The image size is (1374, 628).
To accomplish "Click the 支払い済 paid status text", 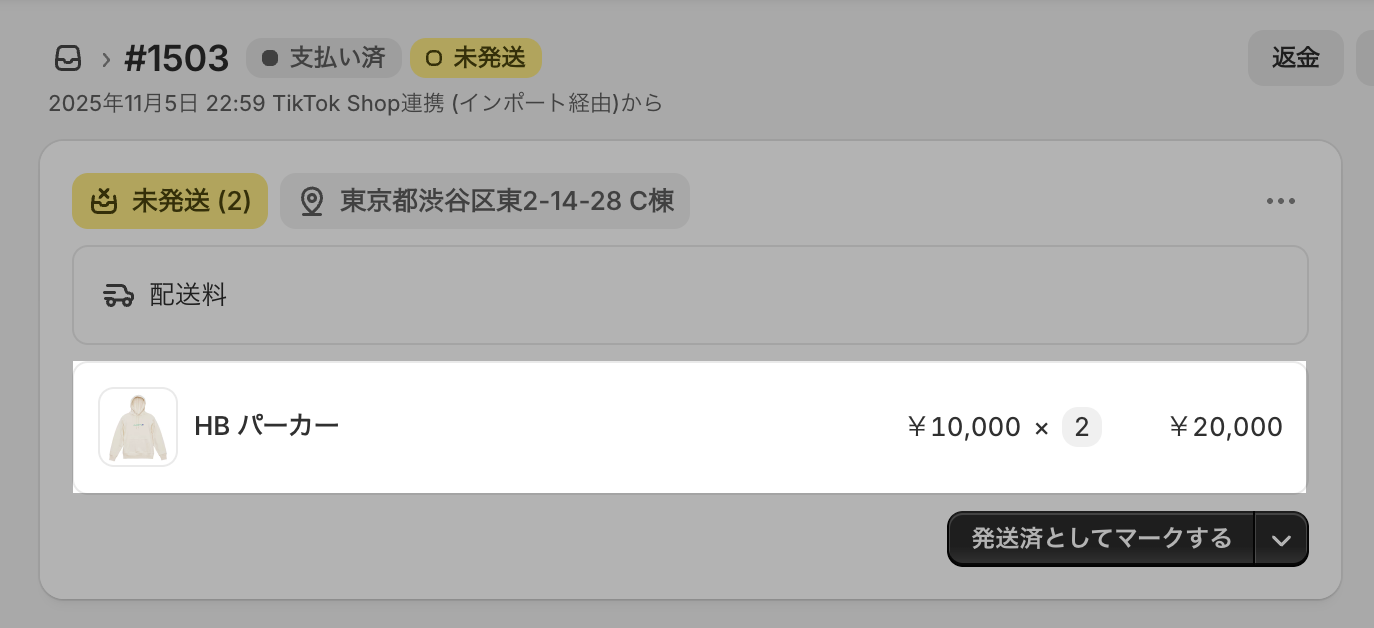I will click(337, 58).
